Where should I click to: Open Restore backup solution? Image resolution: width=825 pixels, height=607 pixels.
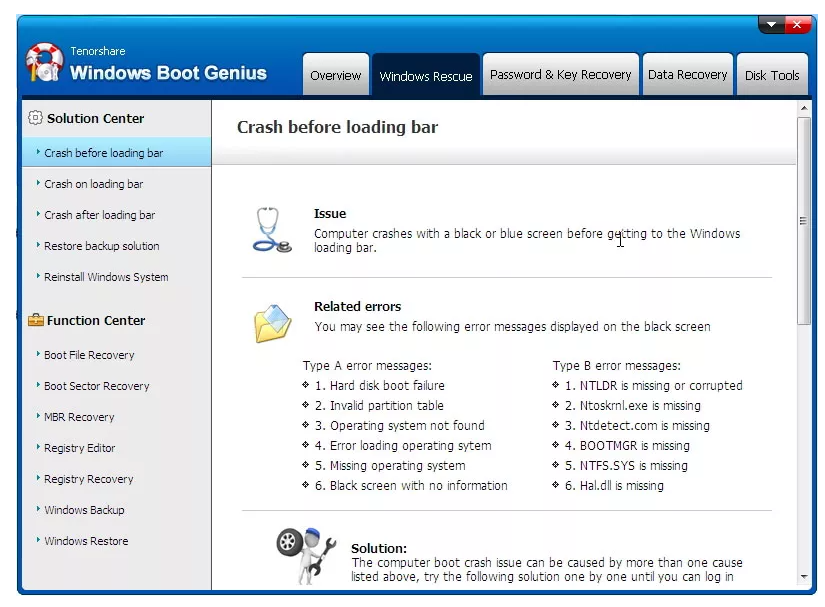coord(102,246)
